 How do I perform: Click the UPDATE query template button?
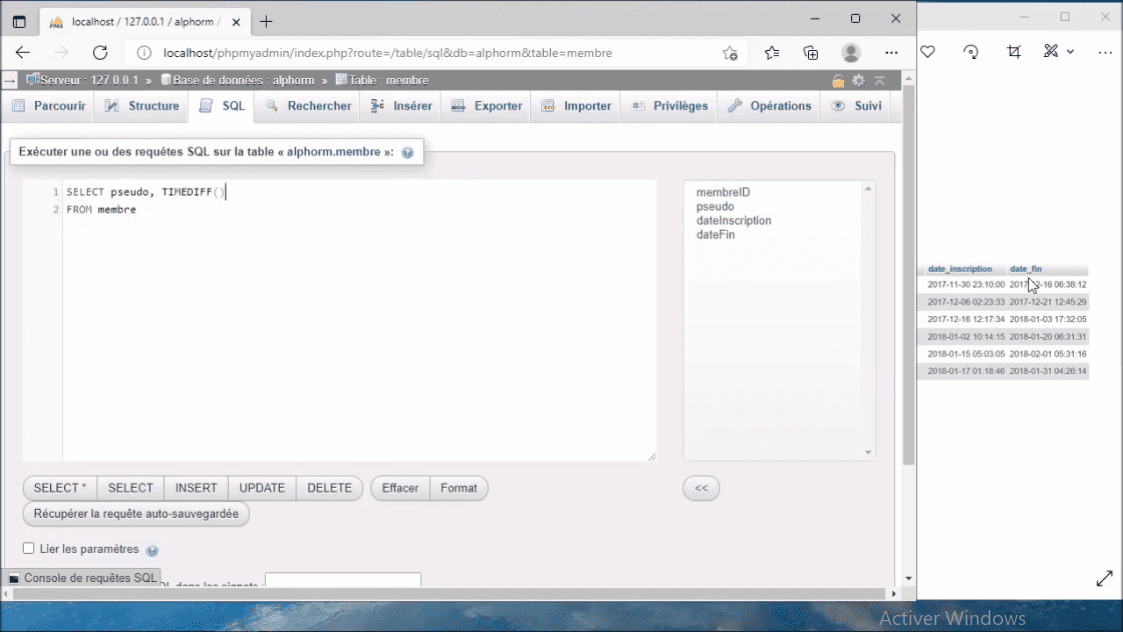coord(262,488)
